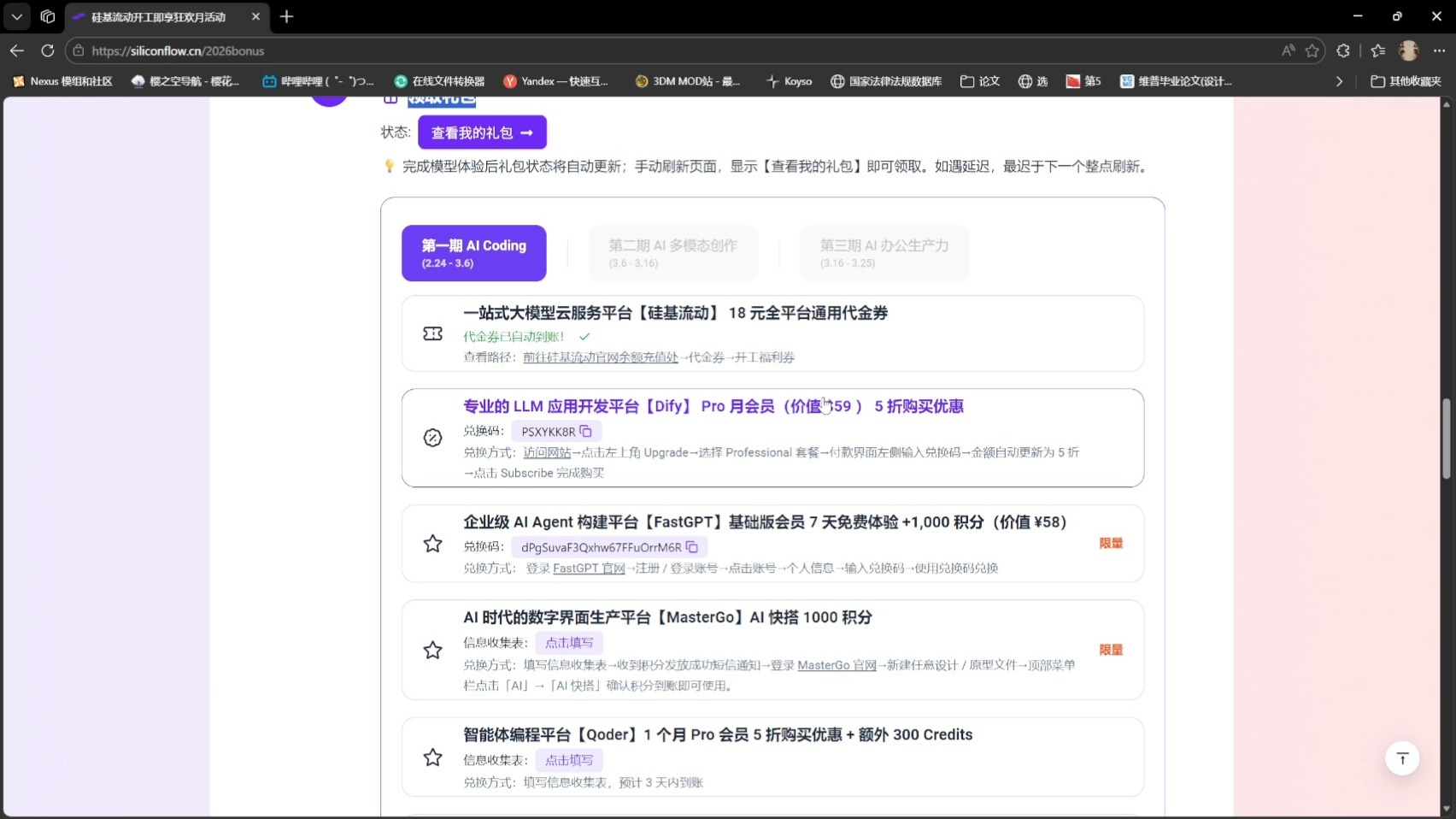
Task: Open the 国家法律法规数据库 bookmark
Action: 886,81
